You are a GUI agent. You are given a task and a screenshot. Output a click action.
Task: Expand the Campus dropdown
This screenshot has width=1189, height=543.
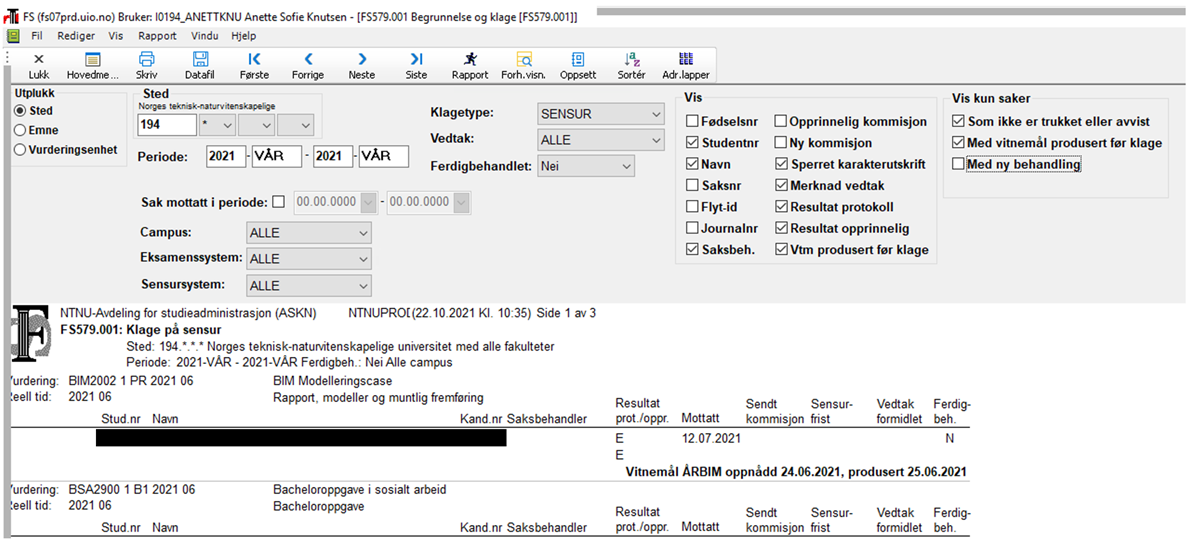coord(309,233)
